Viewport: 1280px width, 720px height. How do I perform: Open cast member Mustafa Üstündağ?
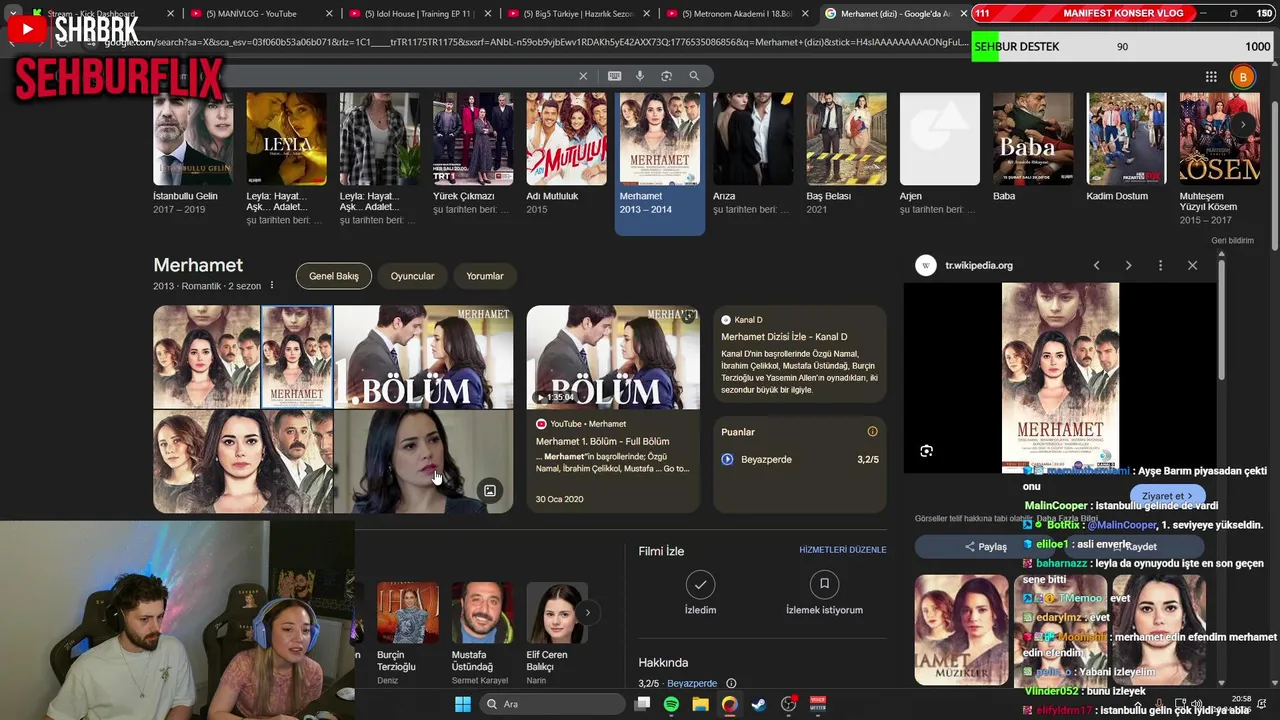(482, 633)
